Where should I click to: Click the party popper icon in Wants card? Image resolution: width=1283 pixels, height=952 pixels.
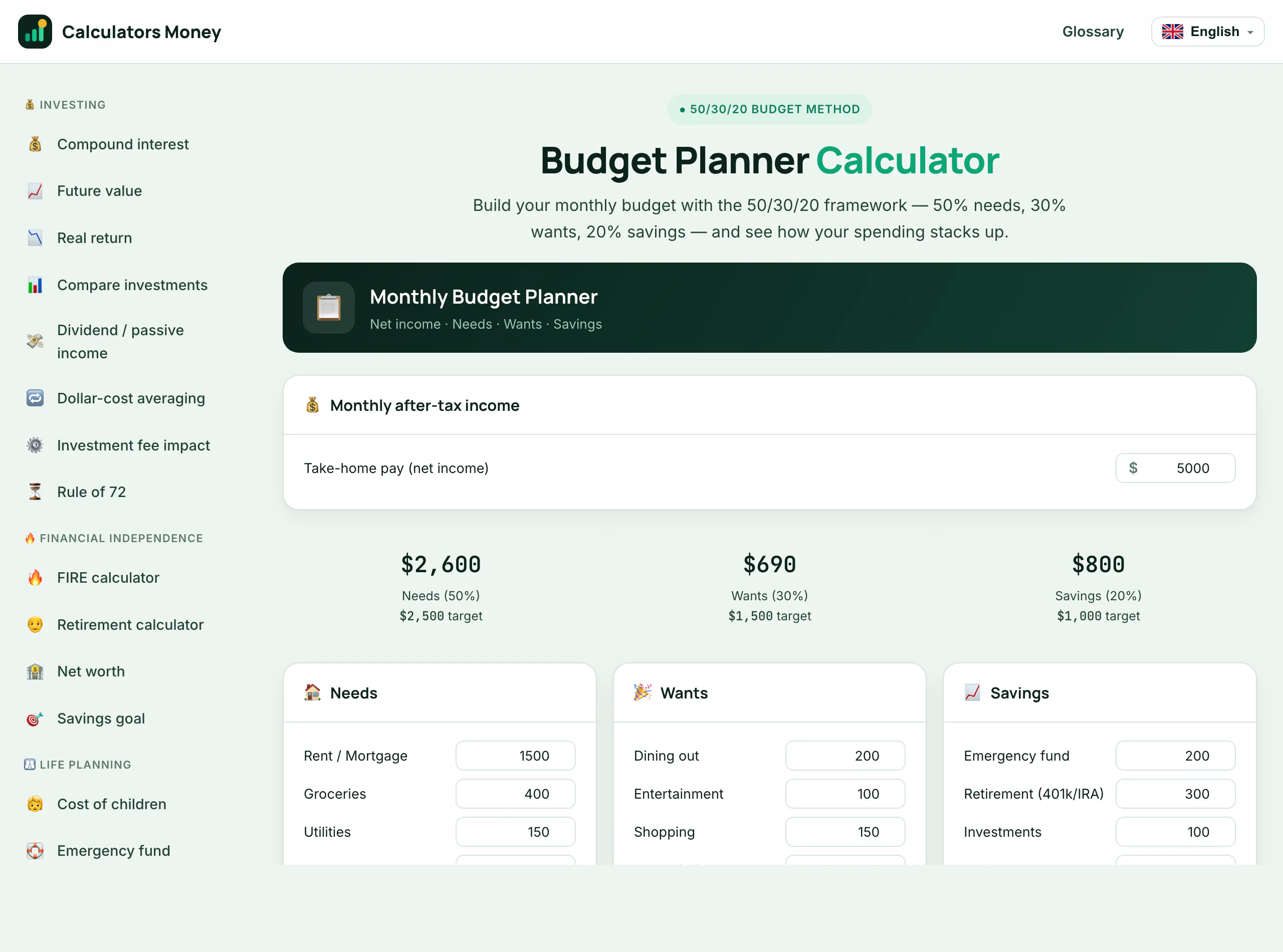[643, 692]
